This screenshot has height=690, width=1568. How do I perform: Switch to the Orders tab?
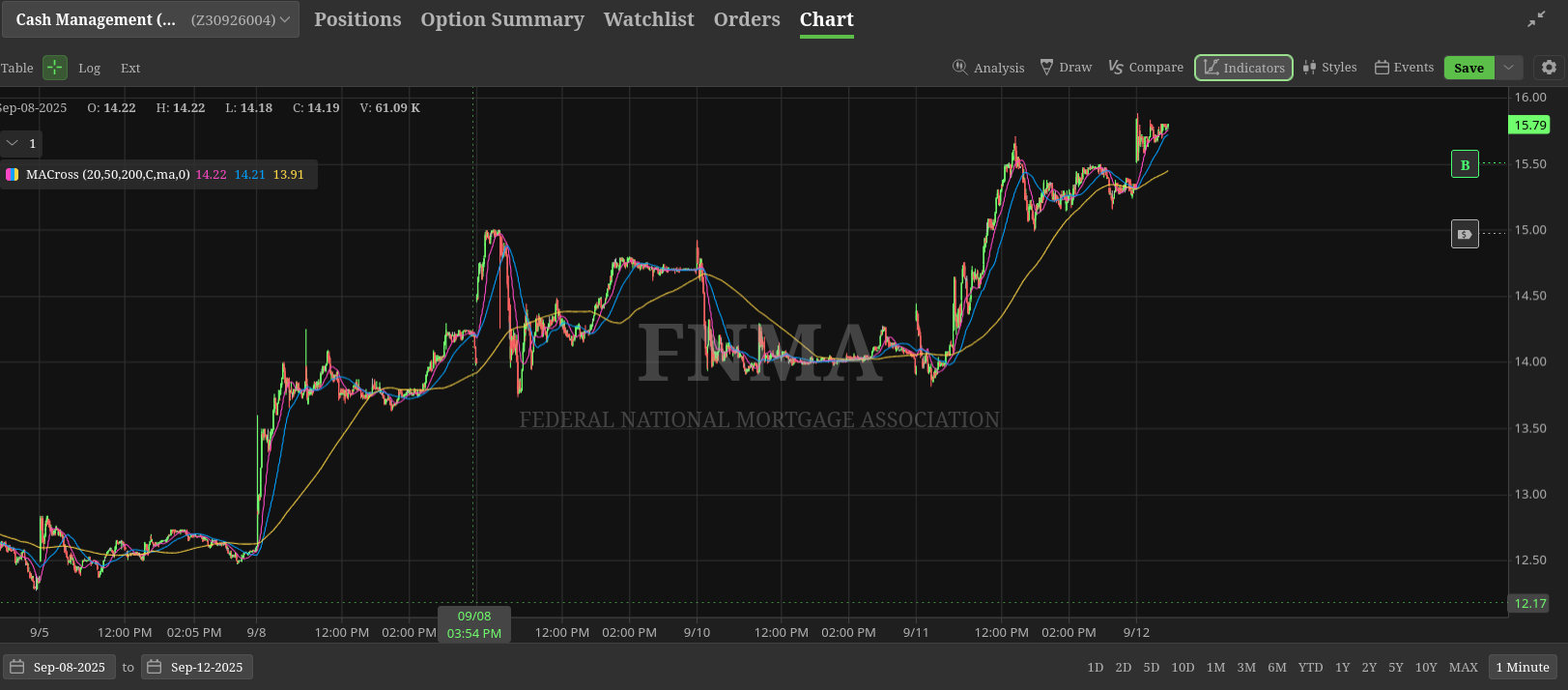coord(747,19)
